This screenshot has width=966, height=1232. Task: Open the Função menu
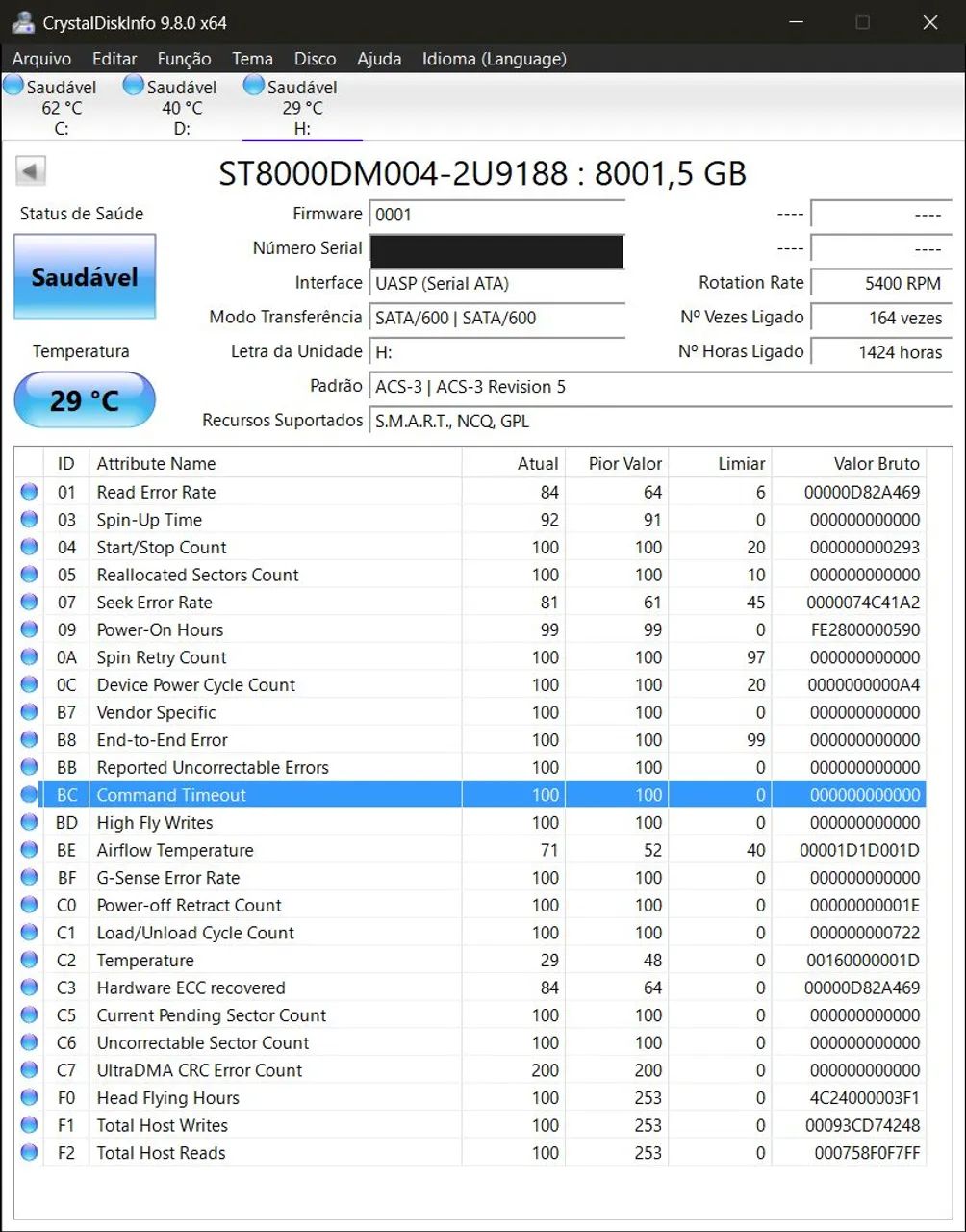(x=184, y=59)
